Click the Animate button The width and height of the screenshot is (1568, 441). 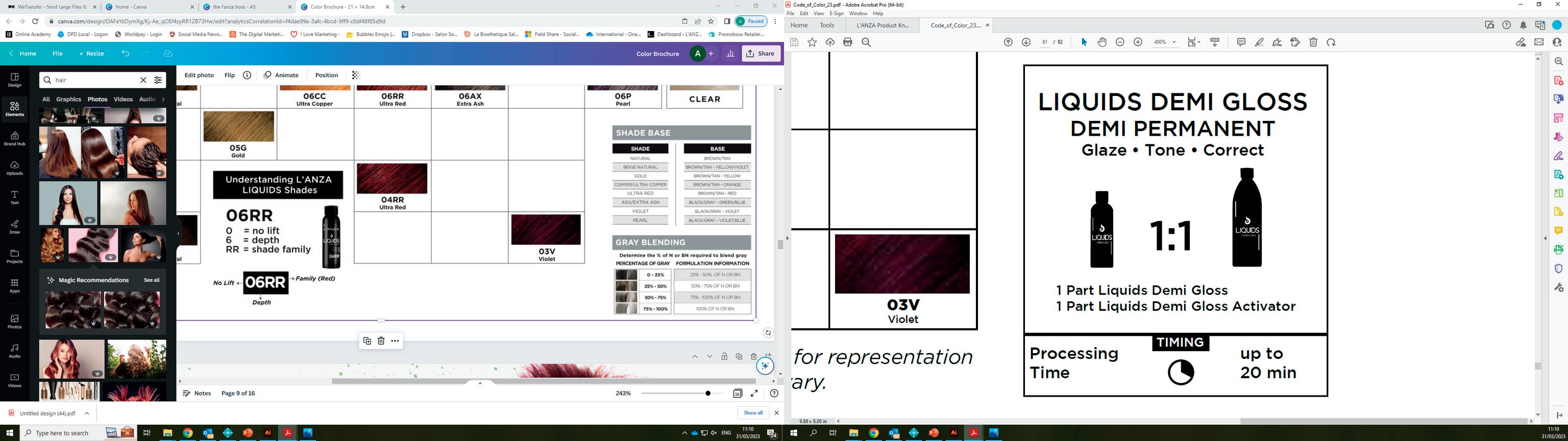pos(281,75)
